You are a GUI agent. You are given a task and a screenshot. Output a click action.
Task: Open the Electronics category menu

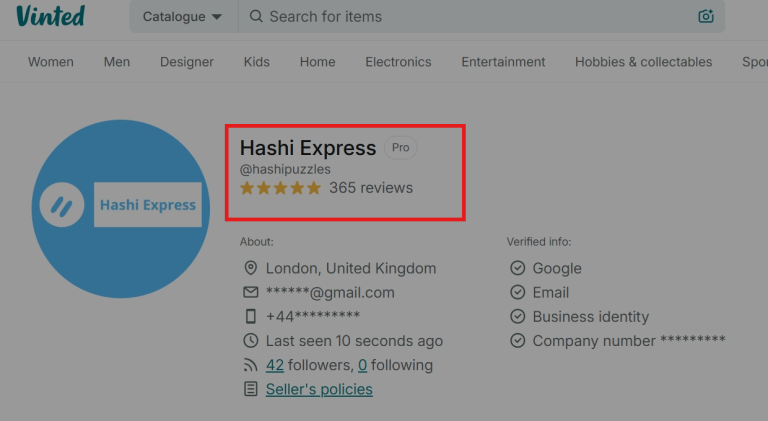[398, 62]
